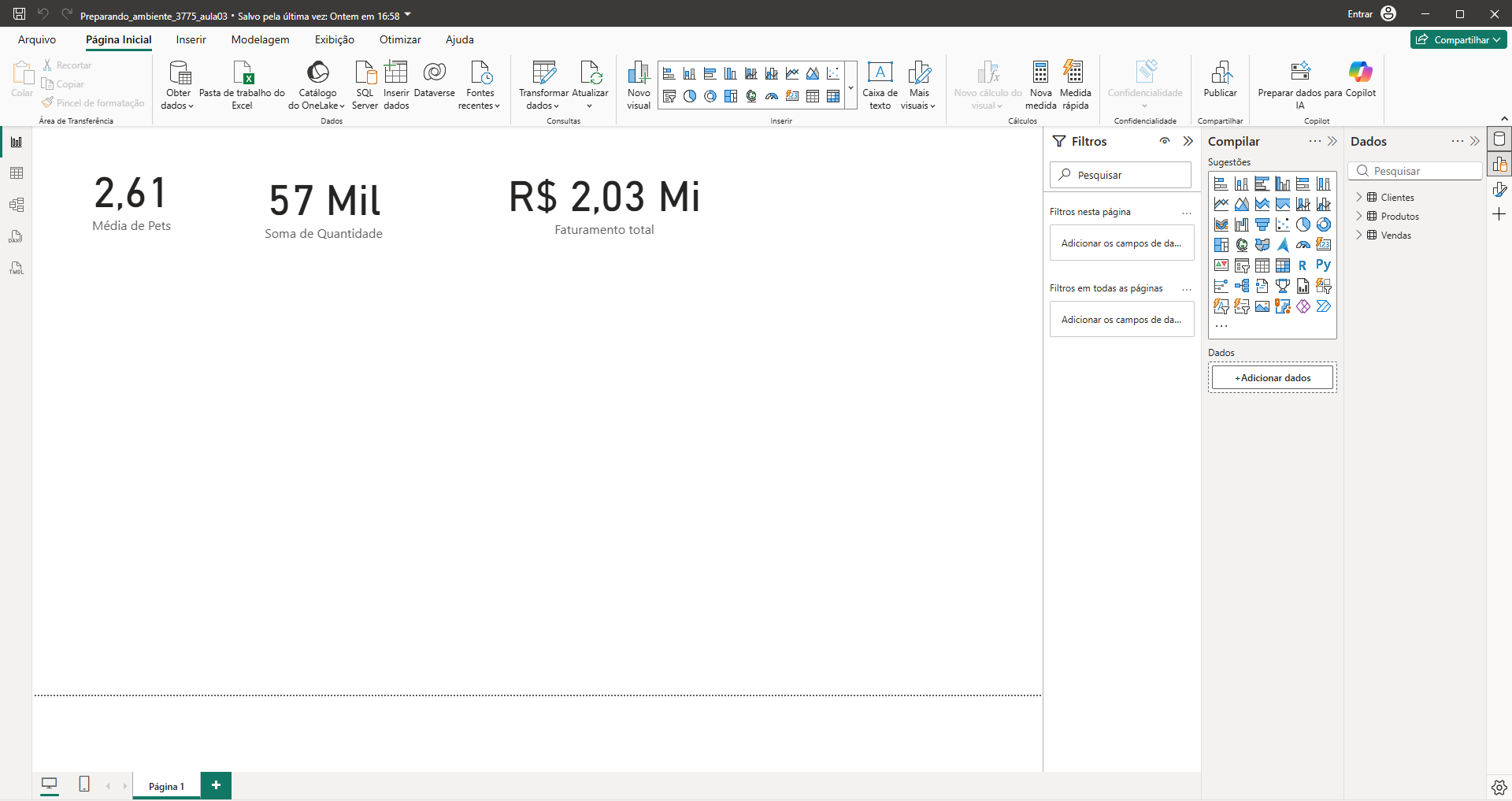This screenshot has height=801, width=1512.
Task: Select the Soma de Quantidade card
Action: click(324, 211)
